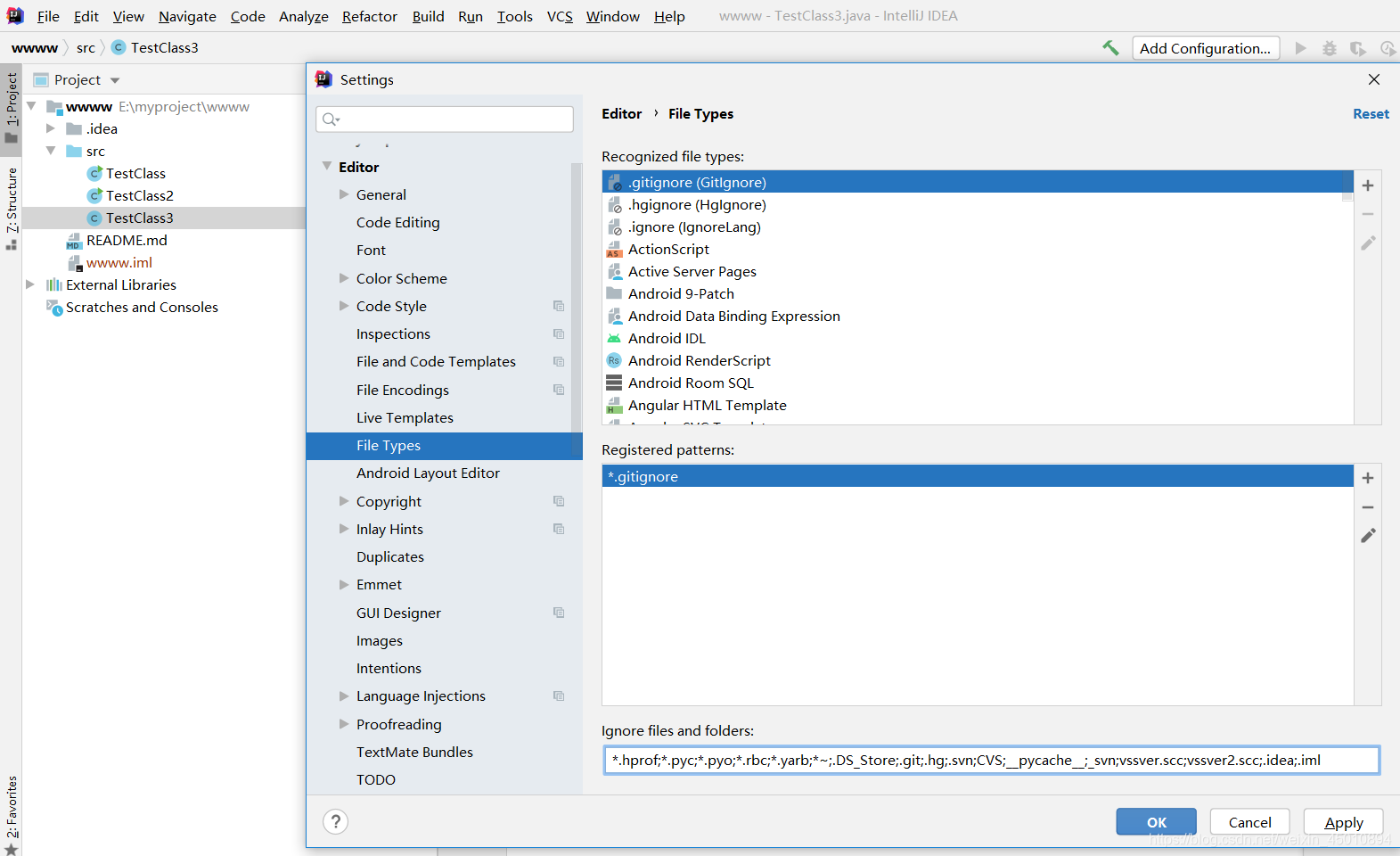Image resolution: width=1400 pixels, height=856 pixels.
Task: Open the Project view dropdown arrow
Action: pyautogui.click(x=115, y=80)
